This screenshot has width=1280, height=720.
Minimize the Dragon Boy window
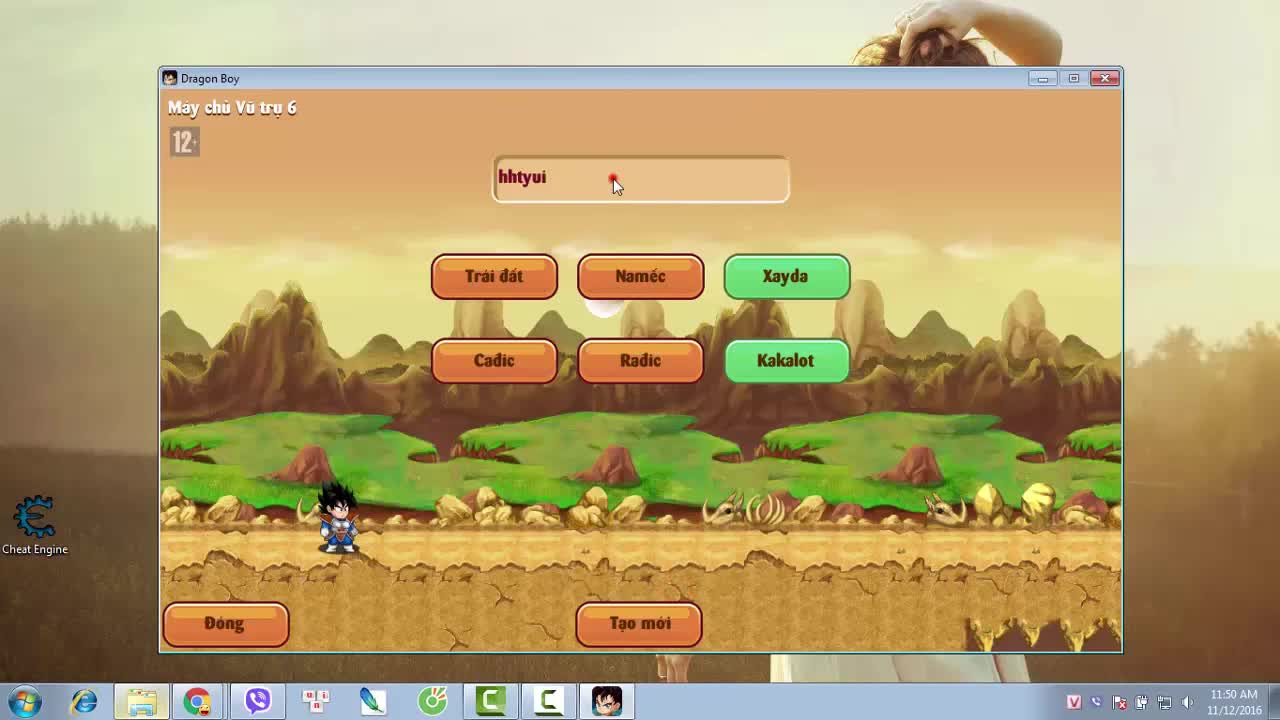[1042, 78]
